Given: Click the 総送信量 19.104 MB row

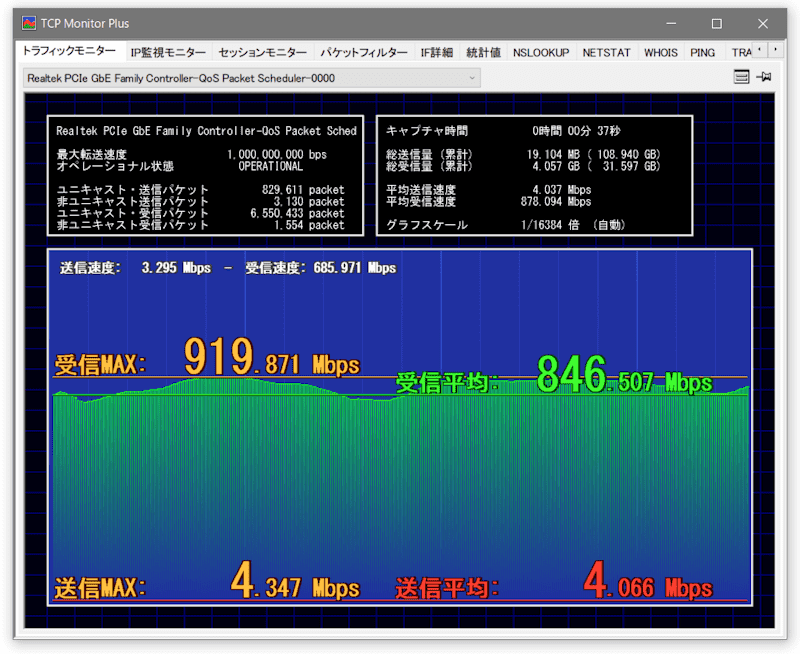Looking at the screenshot, I should point(523,154).
